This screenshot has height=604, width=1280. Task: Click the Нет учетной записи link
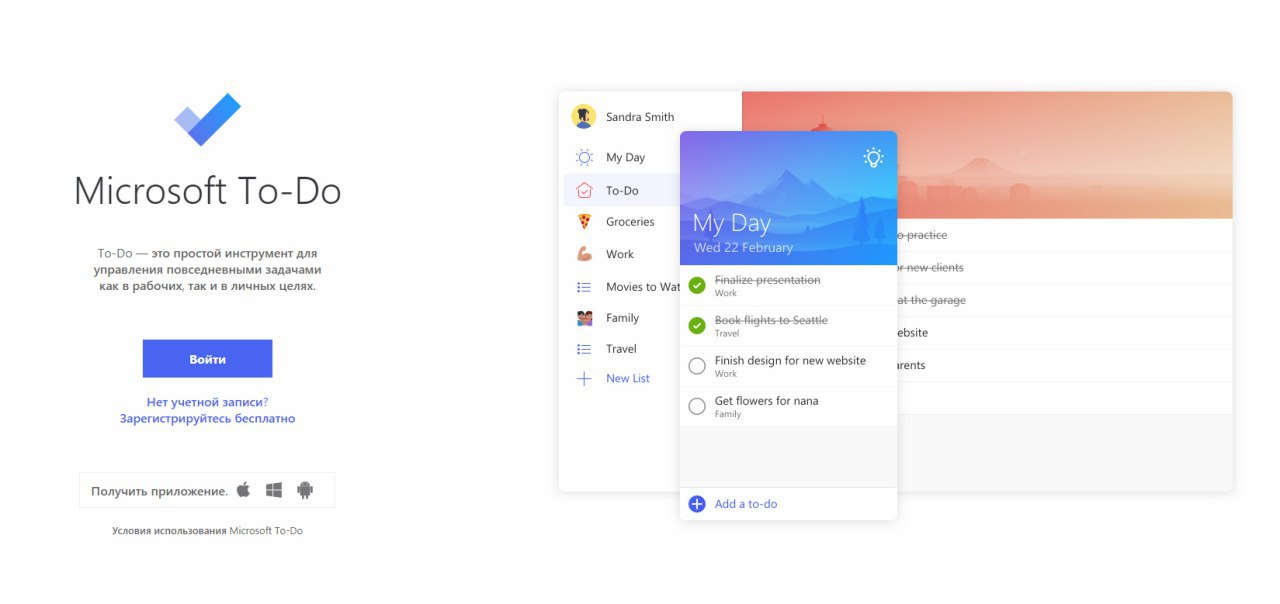(207, 402)
